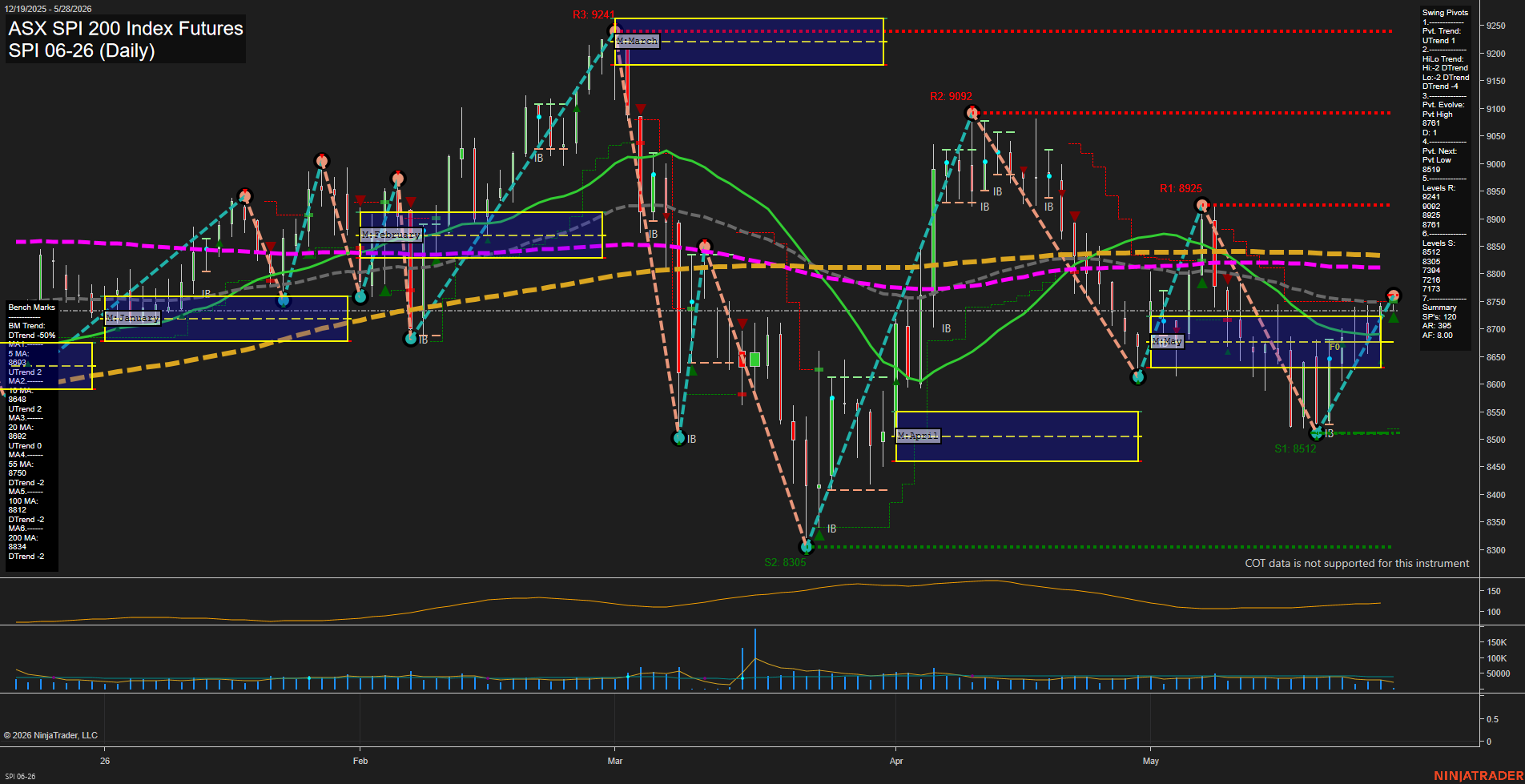Viewport: 1525px width, 784px height.
Task: Click the Levels S: heading in Swing Pivots
Action: click(x=1438, y=243)
